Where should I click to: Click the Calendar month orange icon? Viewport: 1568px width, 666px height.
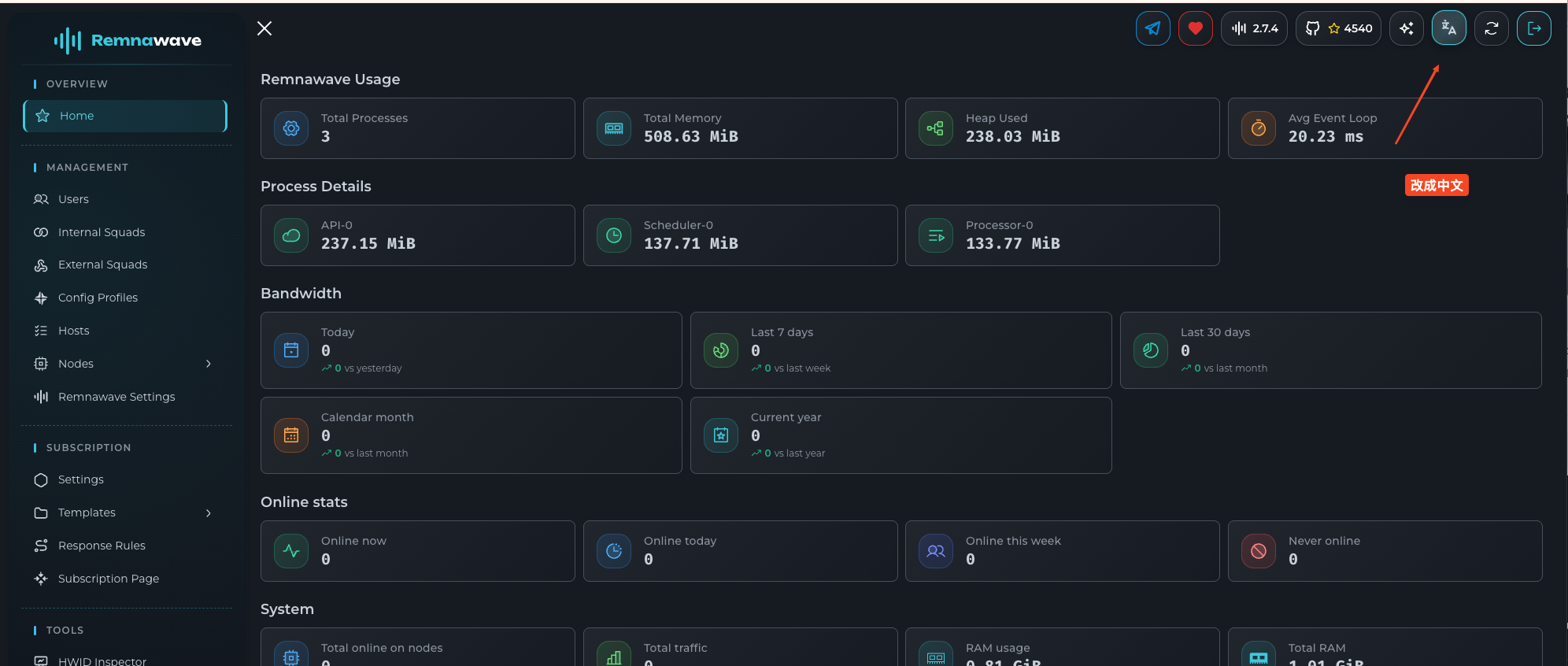[x=291, y=435]
